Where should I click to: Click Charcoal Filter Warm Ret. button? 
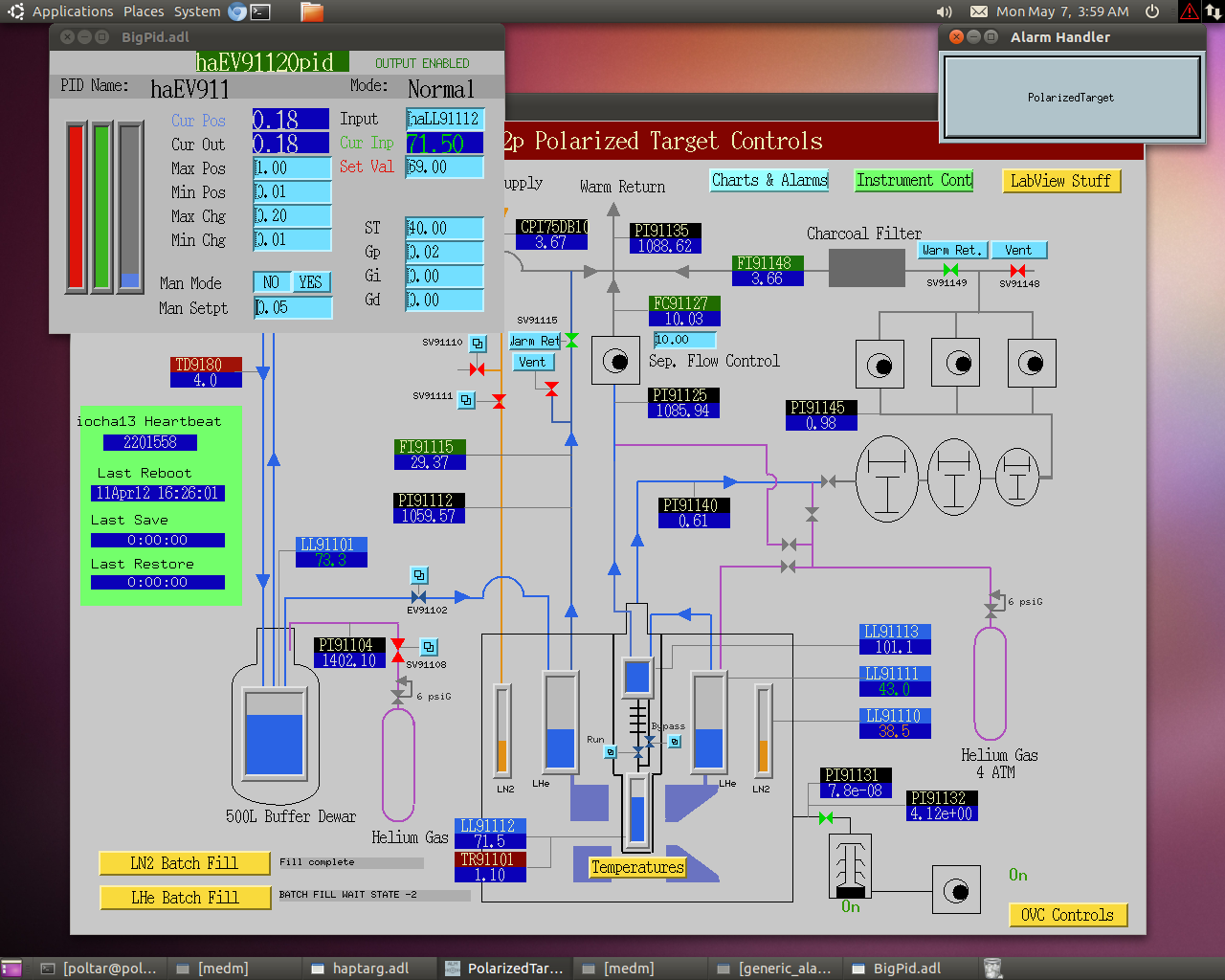(952, 250)
